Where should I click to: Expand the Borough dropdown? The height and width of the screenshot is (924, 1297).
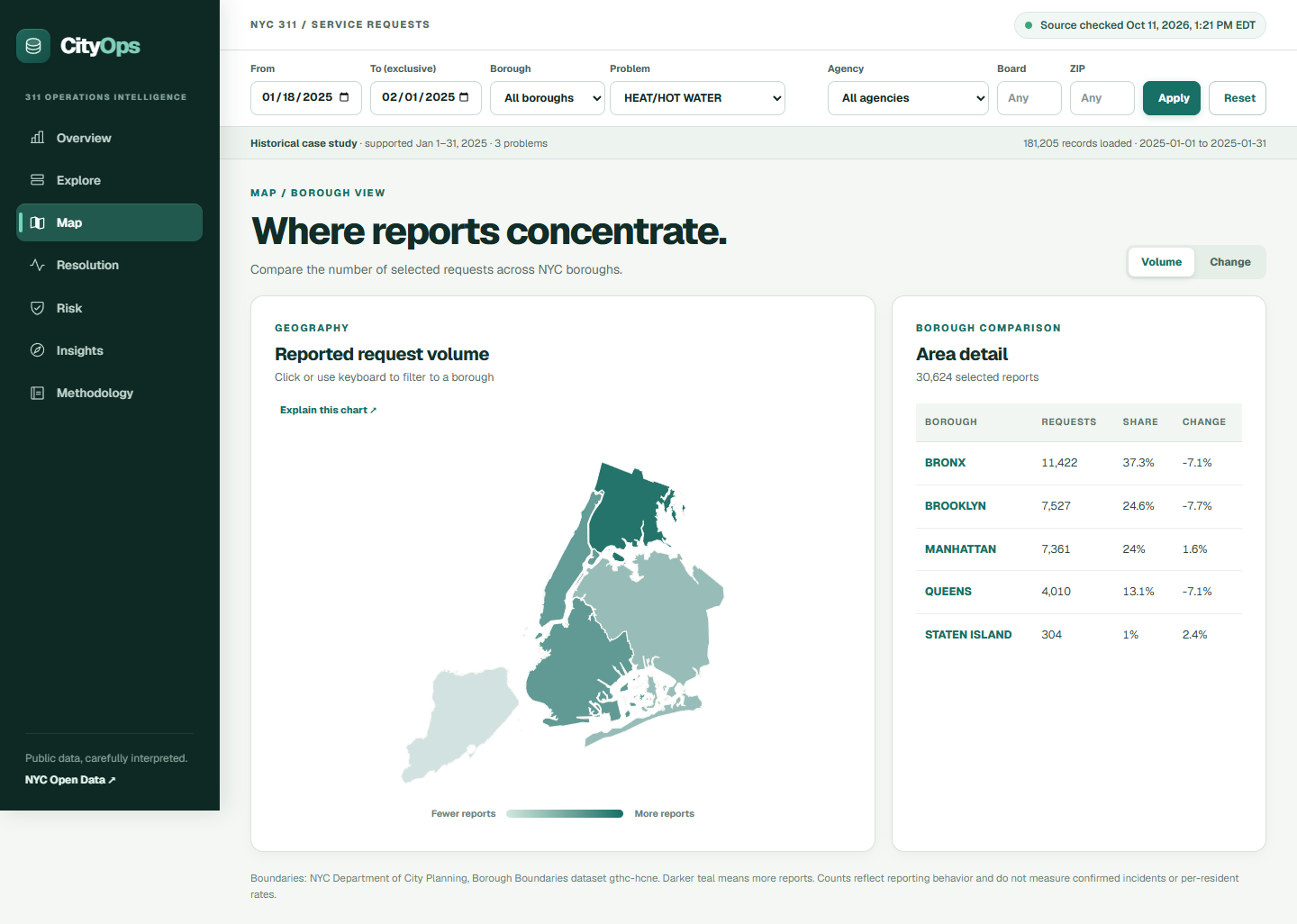tap(548, 98)
